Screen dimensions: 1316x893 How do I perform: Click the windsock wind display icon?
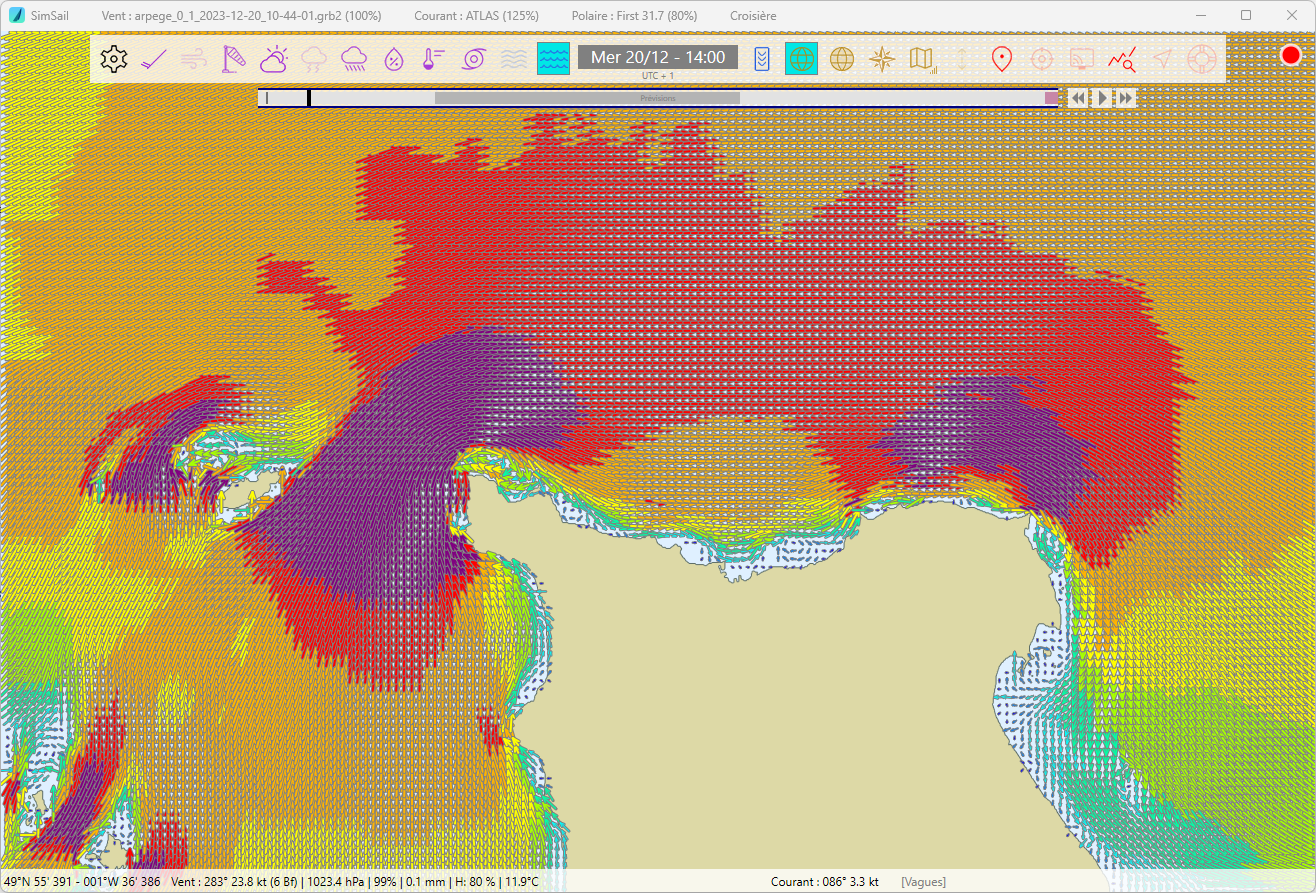234,59
